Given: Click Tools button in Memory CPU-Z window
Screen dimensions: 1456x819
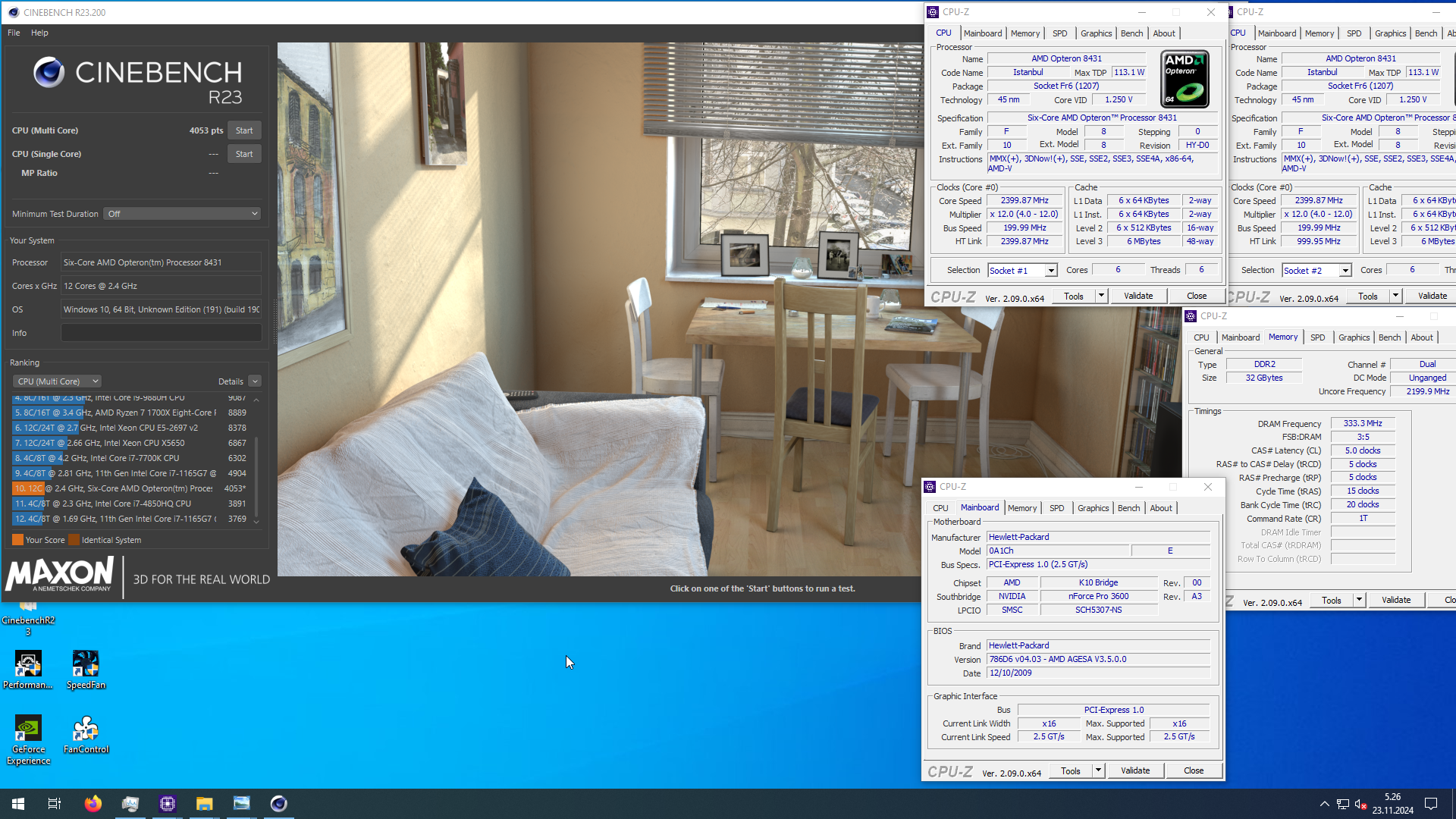Looking at the screenshot, I should [1331, 600].
